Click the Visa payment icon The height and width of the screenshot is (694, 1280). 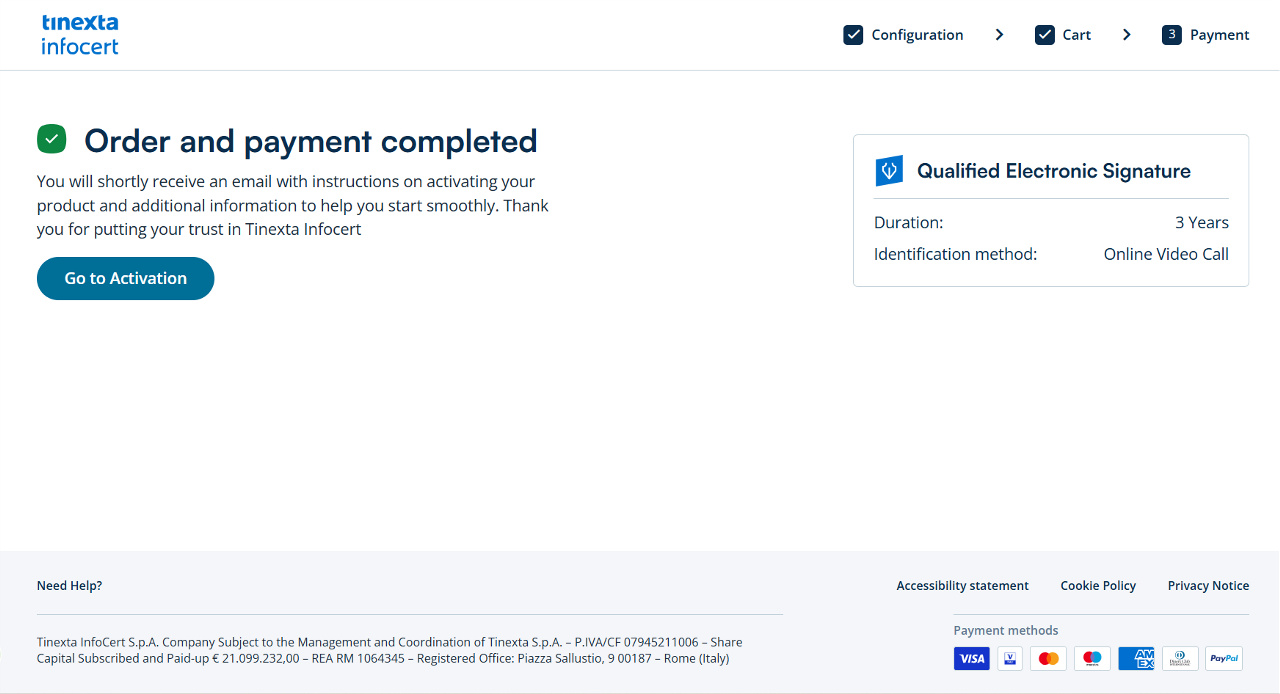[x=971, y=658]
